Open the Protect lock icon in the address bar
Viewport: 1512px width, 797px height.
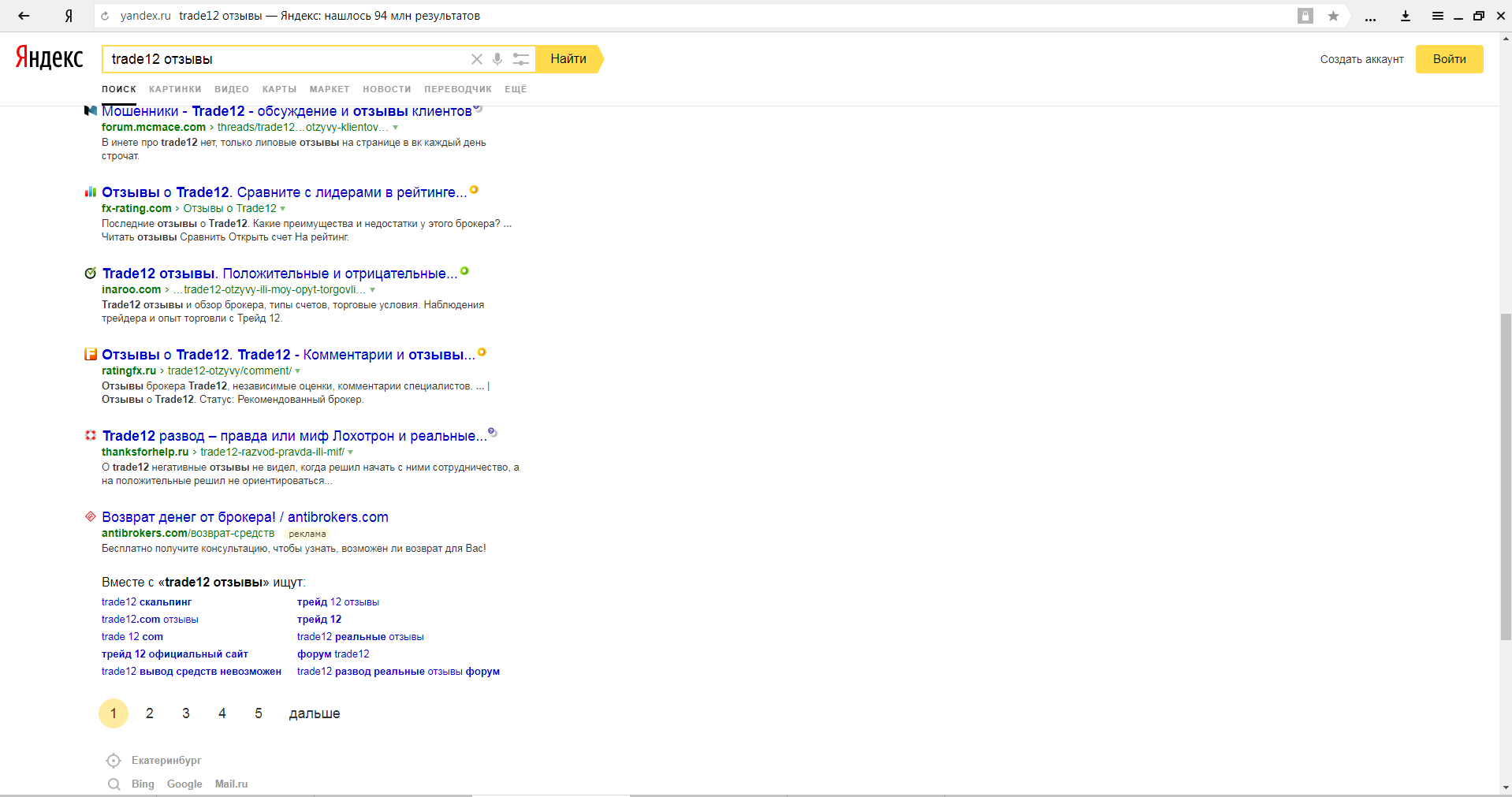click(1305, 16)
